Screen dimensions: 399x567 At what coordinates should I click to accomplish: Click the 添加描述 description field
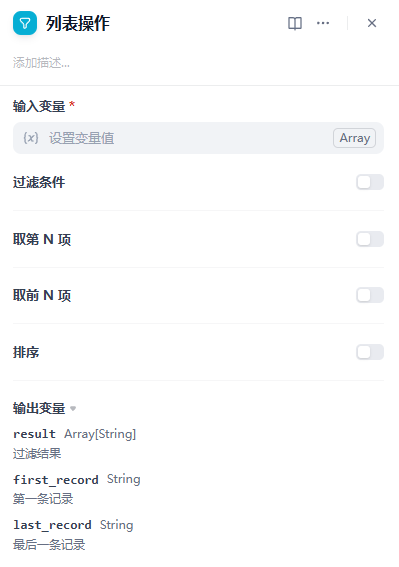[41, 63]
